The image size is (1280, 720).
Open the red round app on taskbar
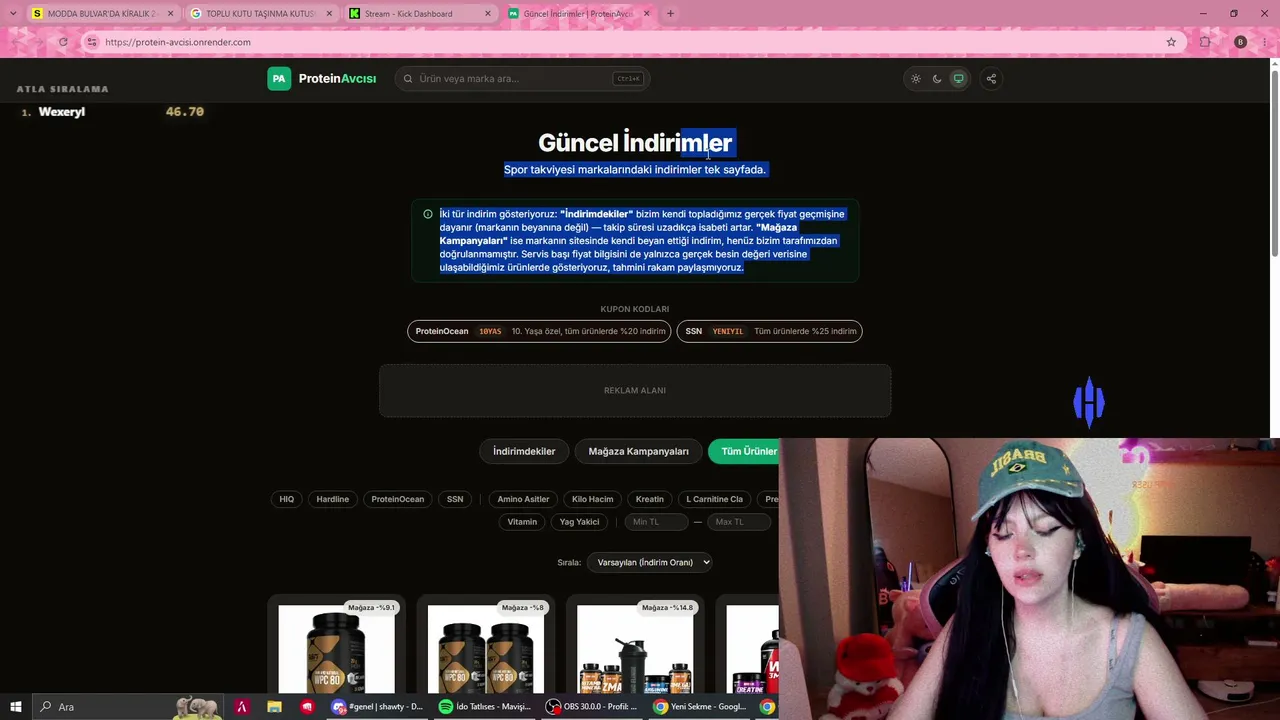[x=307, y=707]
